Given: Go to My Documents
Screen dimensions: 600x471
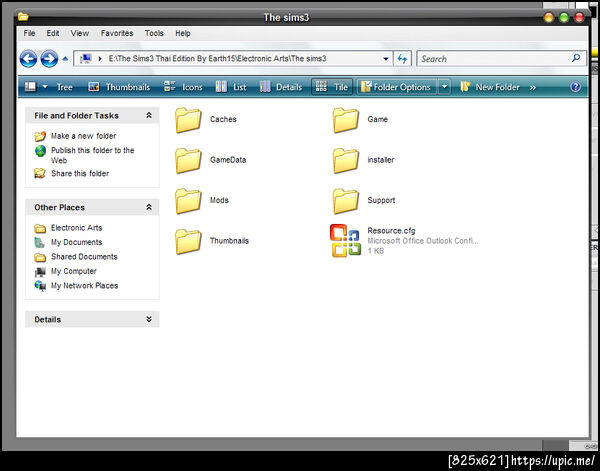Looking at the screenshot, I should 77,242.
